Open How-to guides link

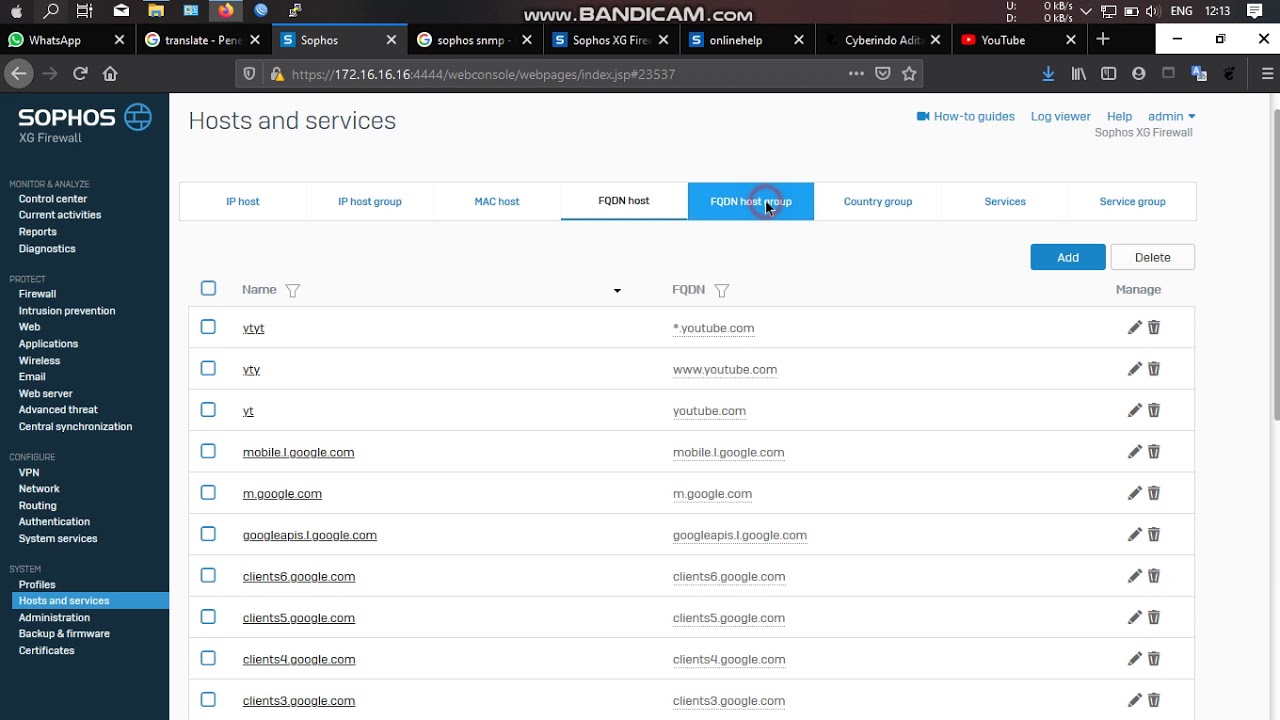click(966, 117)
